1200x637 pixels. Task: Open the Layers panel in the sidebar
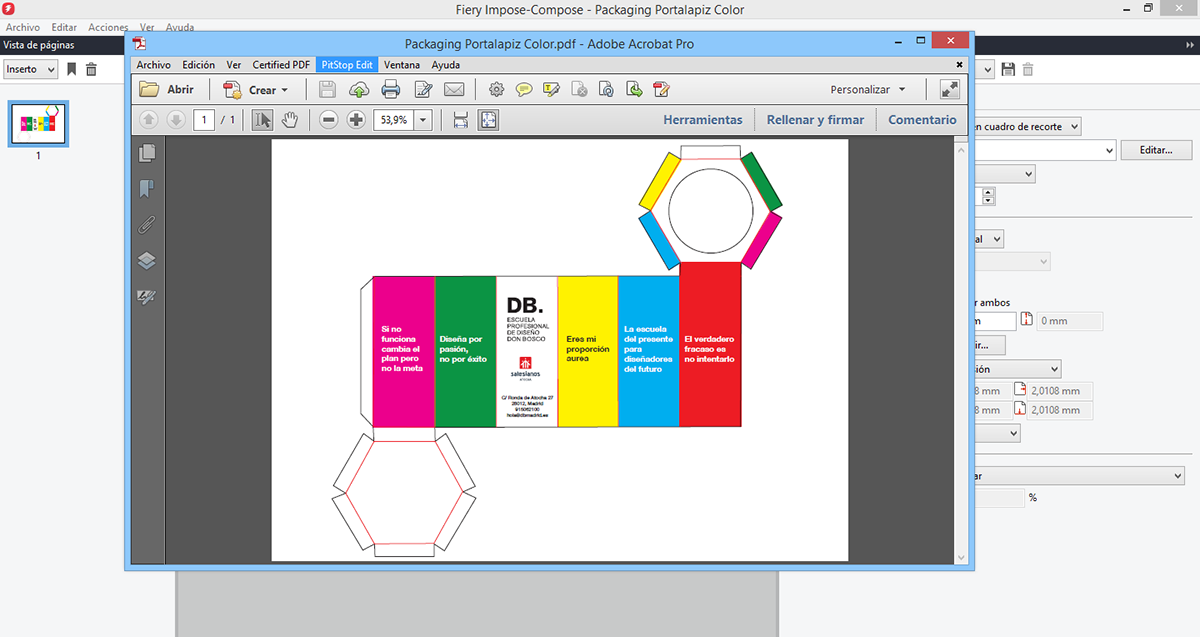click(147, 261)
